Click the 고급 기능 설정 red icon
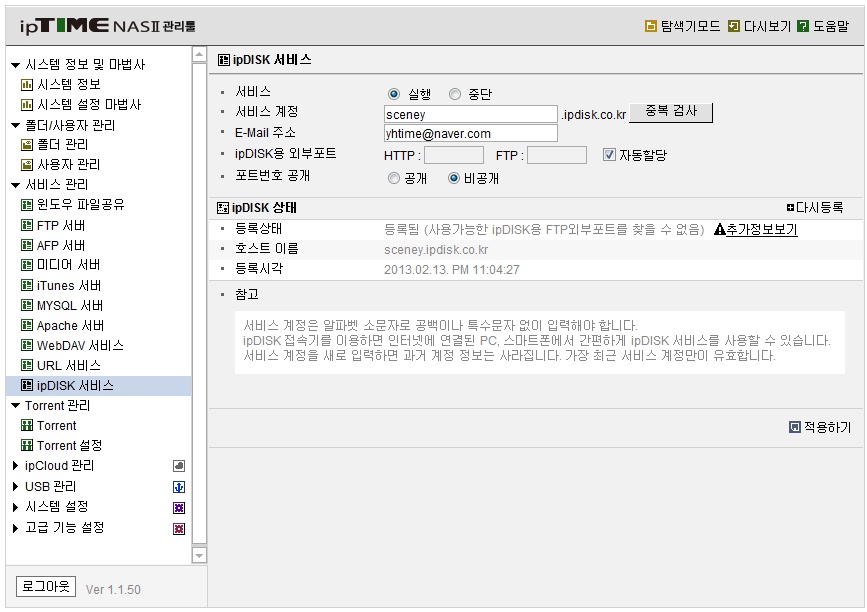 [179, 529]
